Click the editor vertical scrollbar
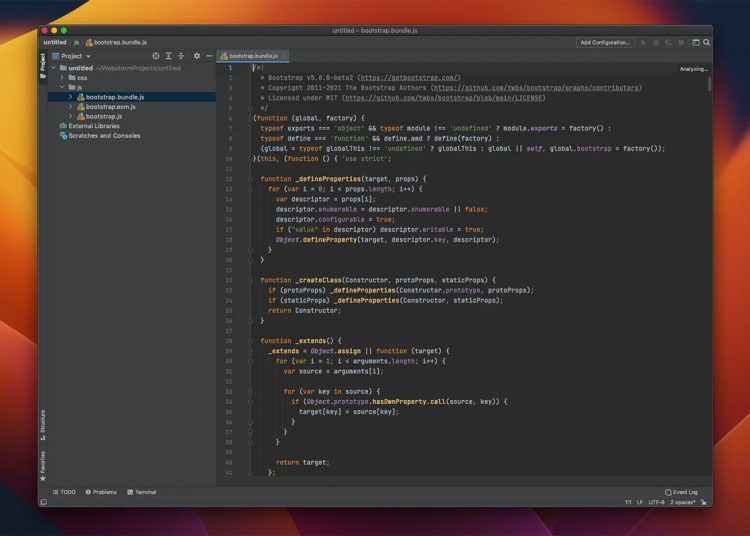Viewport: 750px width, 536px height. tap(710, 86)
